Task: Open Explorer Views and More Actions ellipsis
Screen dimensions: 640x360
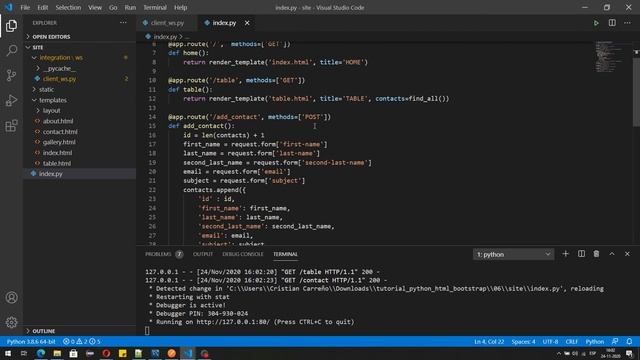Action: [123, 23]
